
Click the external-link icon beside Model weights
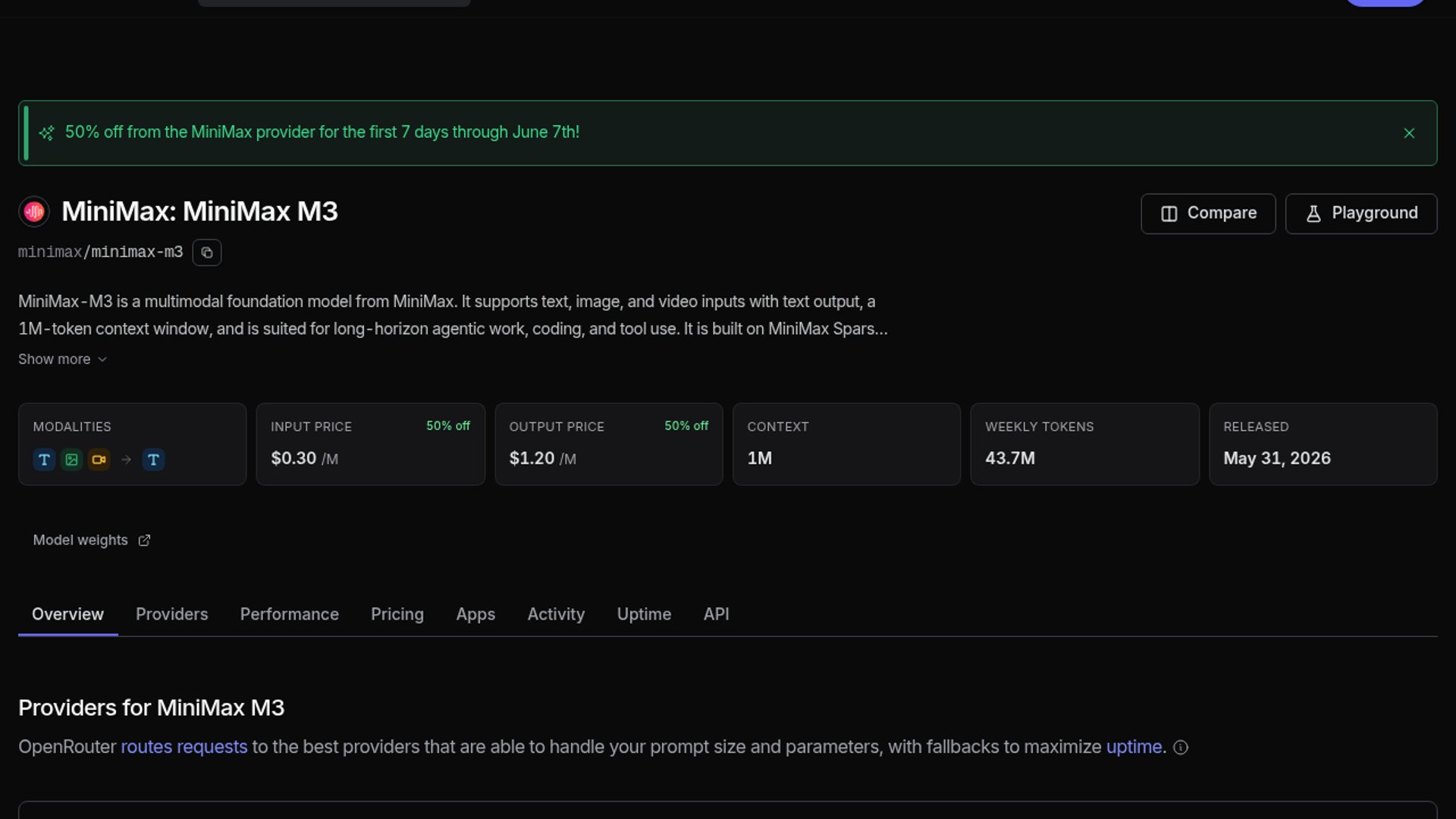[144, 541]
